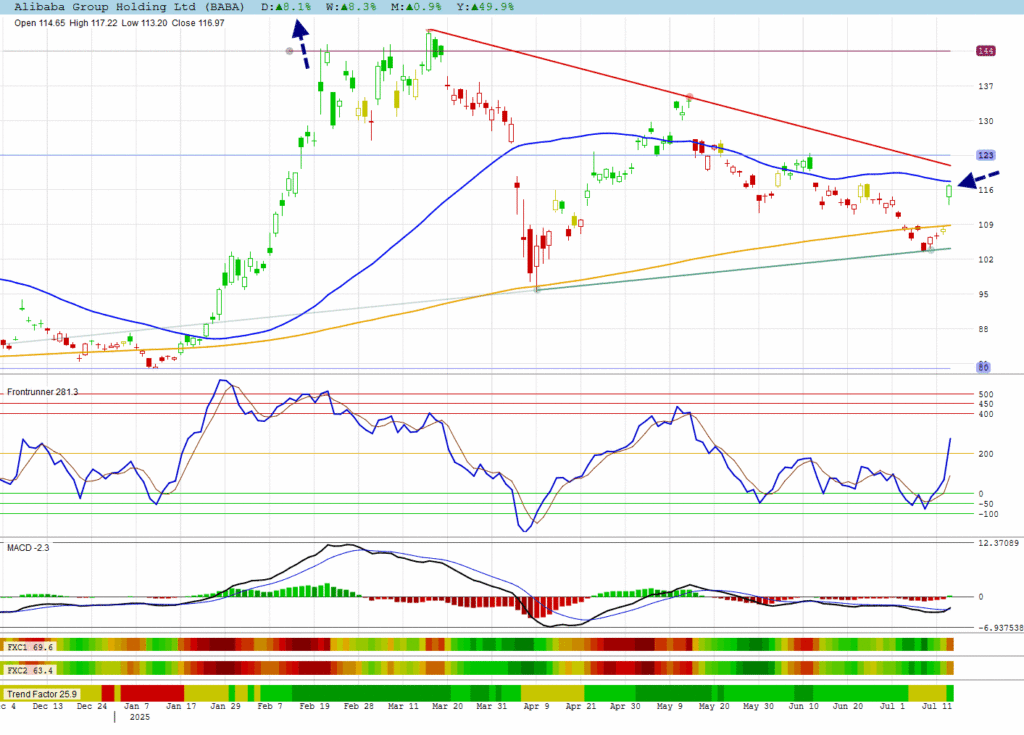Image resolution: width=1024 pixels, height=735 pixels.
Task: Click the 130 price axis label
Action: point(985,121)
